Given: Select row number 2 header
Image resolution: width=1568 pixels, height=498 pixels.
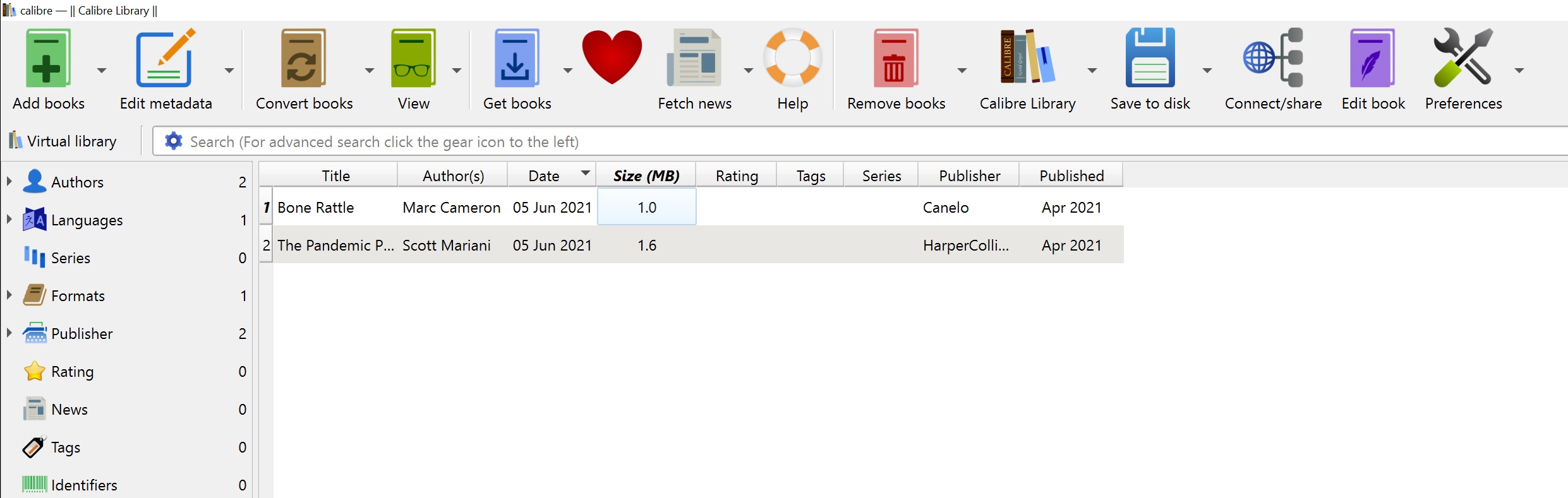Looking at the screenshot, I should [x=266, y=245].
